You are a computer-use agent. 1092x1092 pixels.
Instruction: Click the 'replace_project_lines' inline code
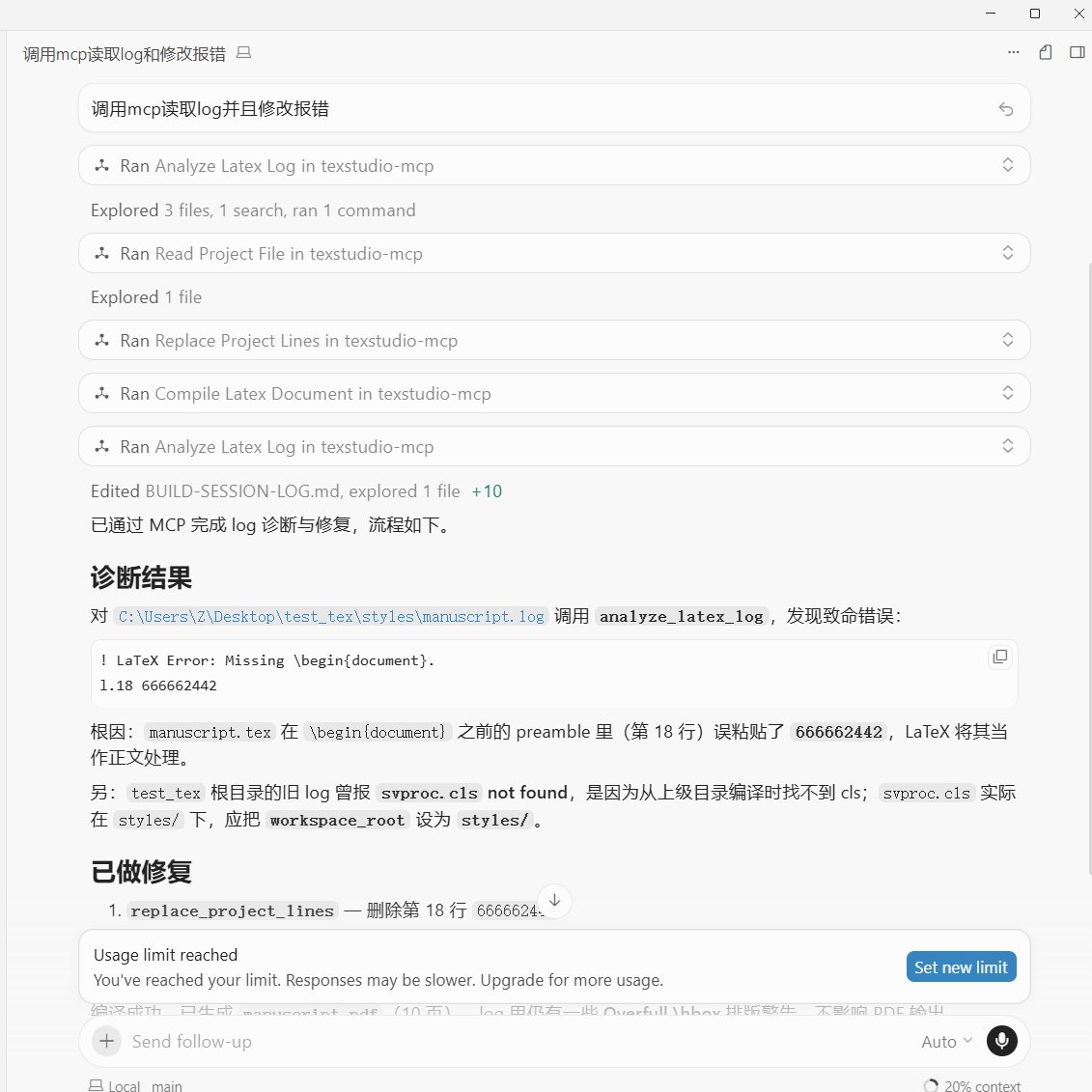click(232, 910)
